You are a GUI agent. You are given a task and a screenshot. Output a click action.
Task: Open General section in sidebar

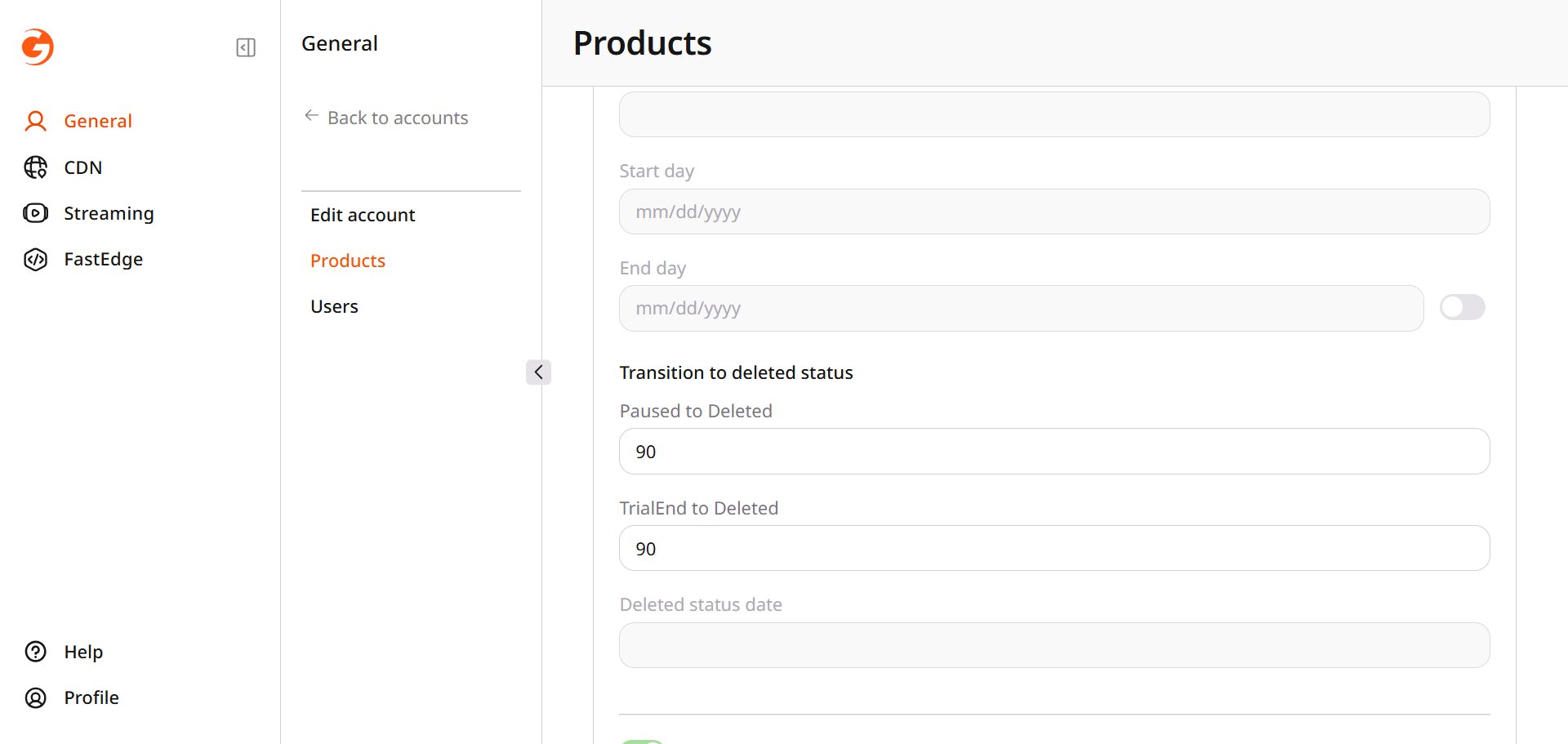(98, 121)
